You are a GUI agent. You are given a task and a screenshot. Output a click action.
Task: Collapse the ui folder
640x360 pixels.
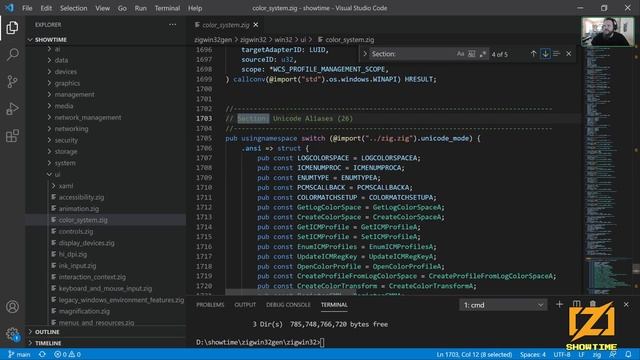tap(106, 174)
